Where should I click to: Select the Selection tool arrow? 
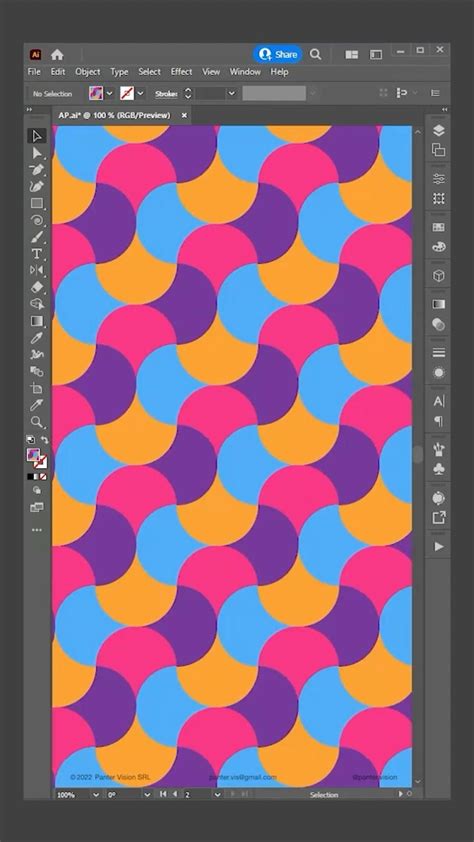click(x=37, y=136)
